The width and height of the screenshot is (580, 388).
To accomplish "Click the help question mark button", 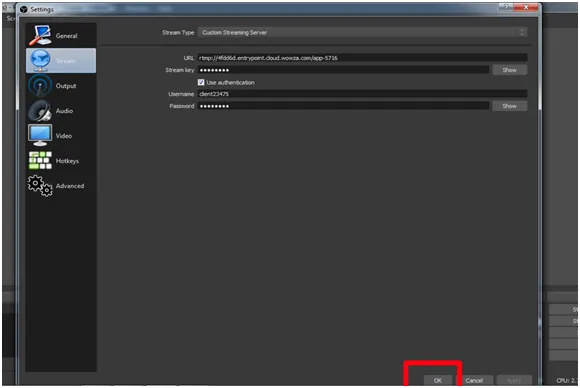I will [x=506, y=7].
